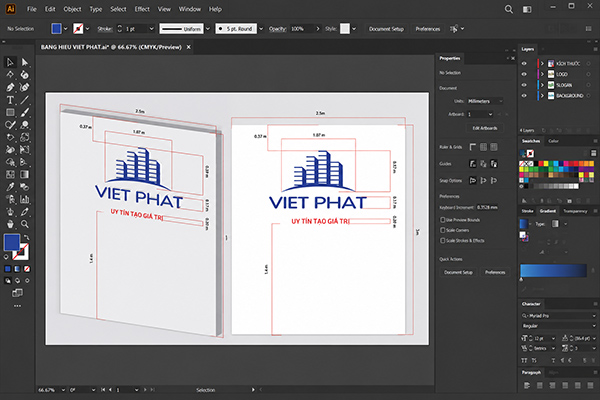The height and width of the screenshot is (400, 600).
Task: Open the Effect menu
Action: click(x=142, y=9)
